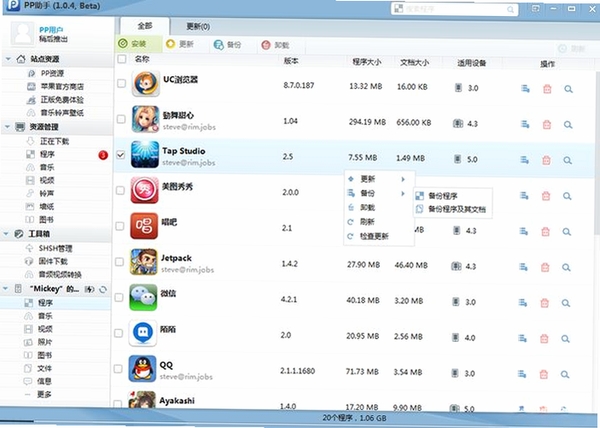
Task: Switch to the 全部 tab
Action: point(145,26)
